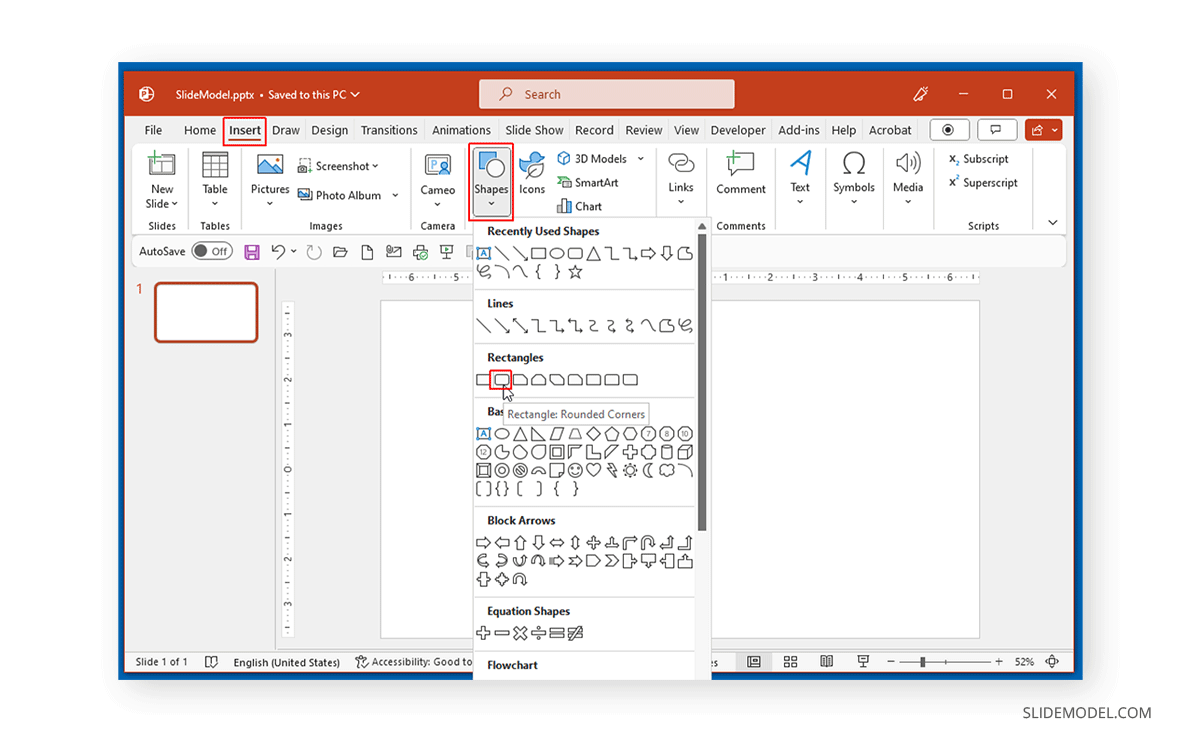Insert a Cameo camera object

[x=437, y=177]
